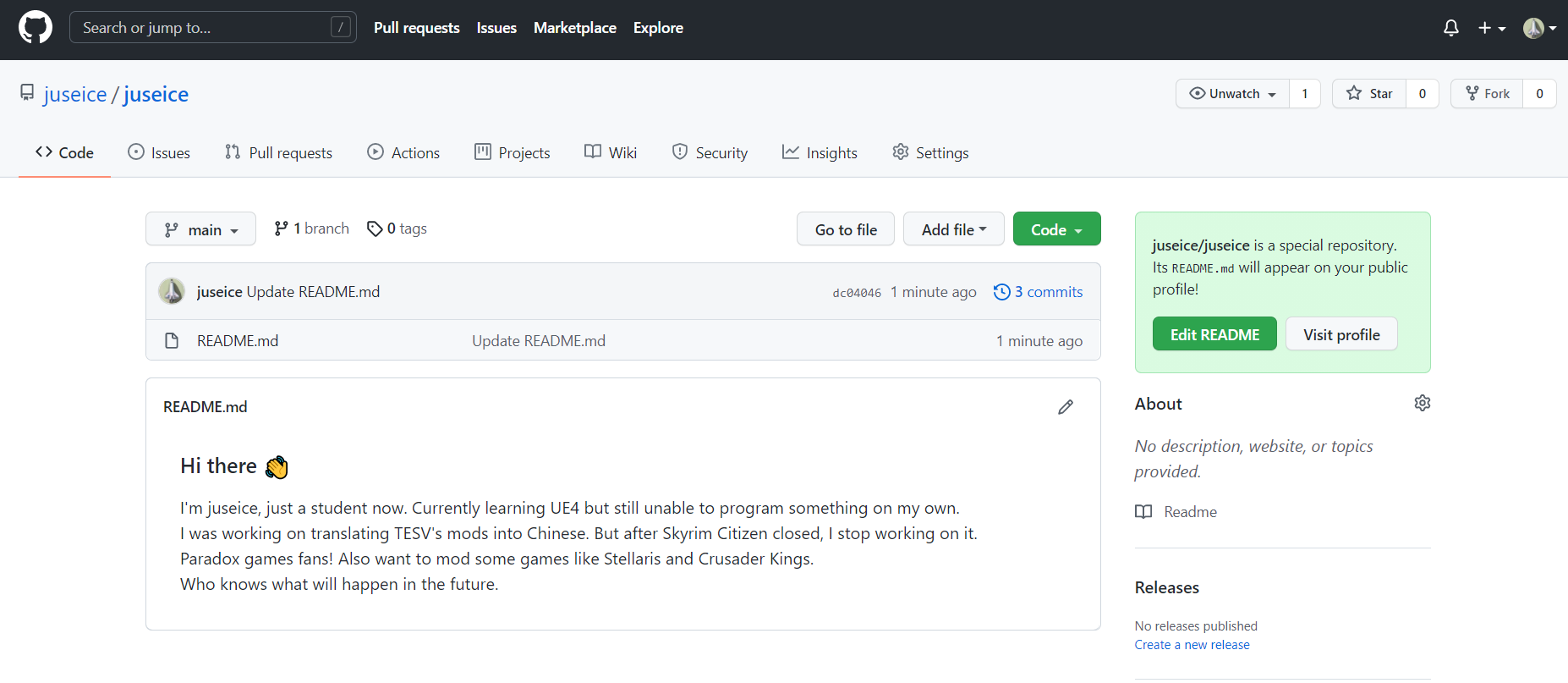
Task: Edit README with the pencil icon
Action: pos(1066,407)
